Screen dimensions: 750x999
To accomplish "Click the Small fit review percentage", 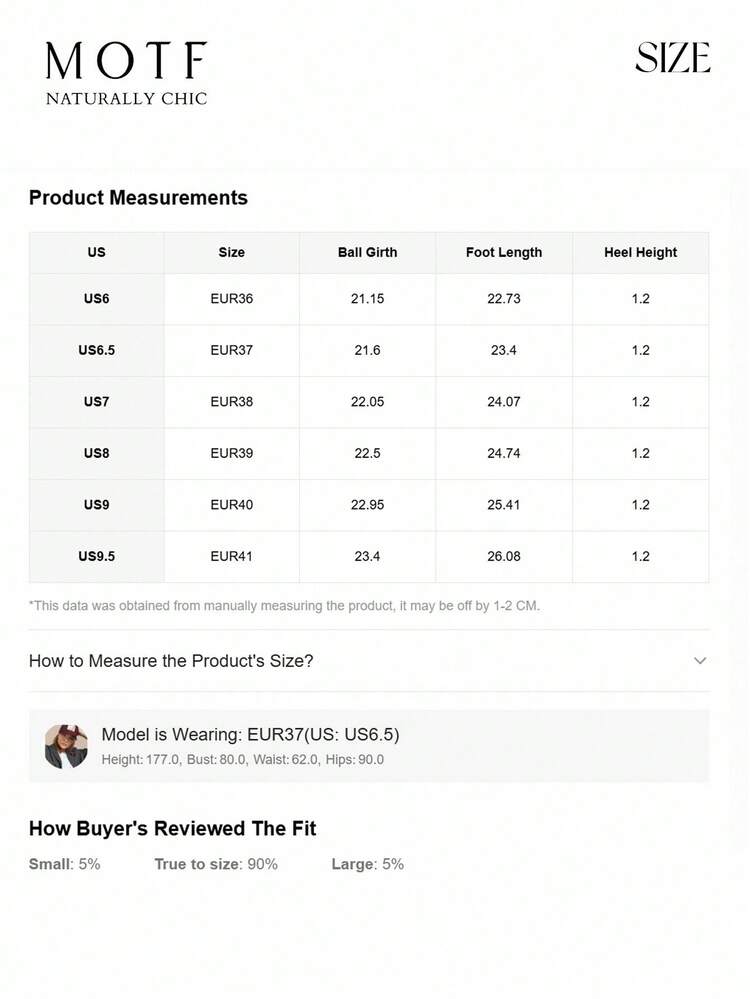I will 65,864.
